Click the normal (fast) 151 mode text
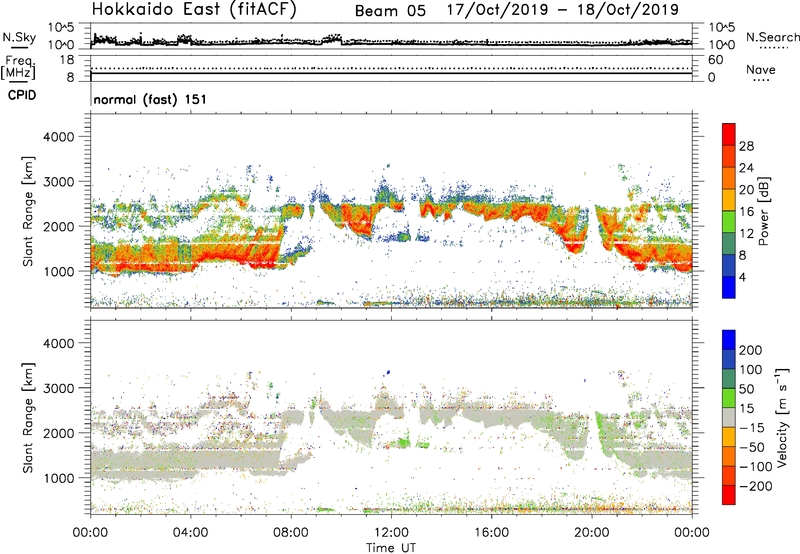This screenshot has width=800, height=554. (150, 99)
